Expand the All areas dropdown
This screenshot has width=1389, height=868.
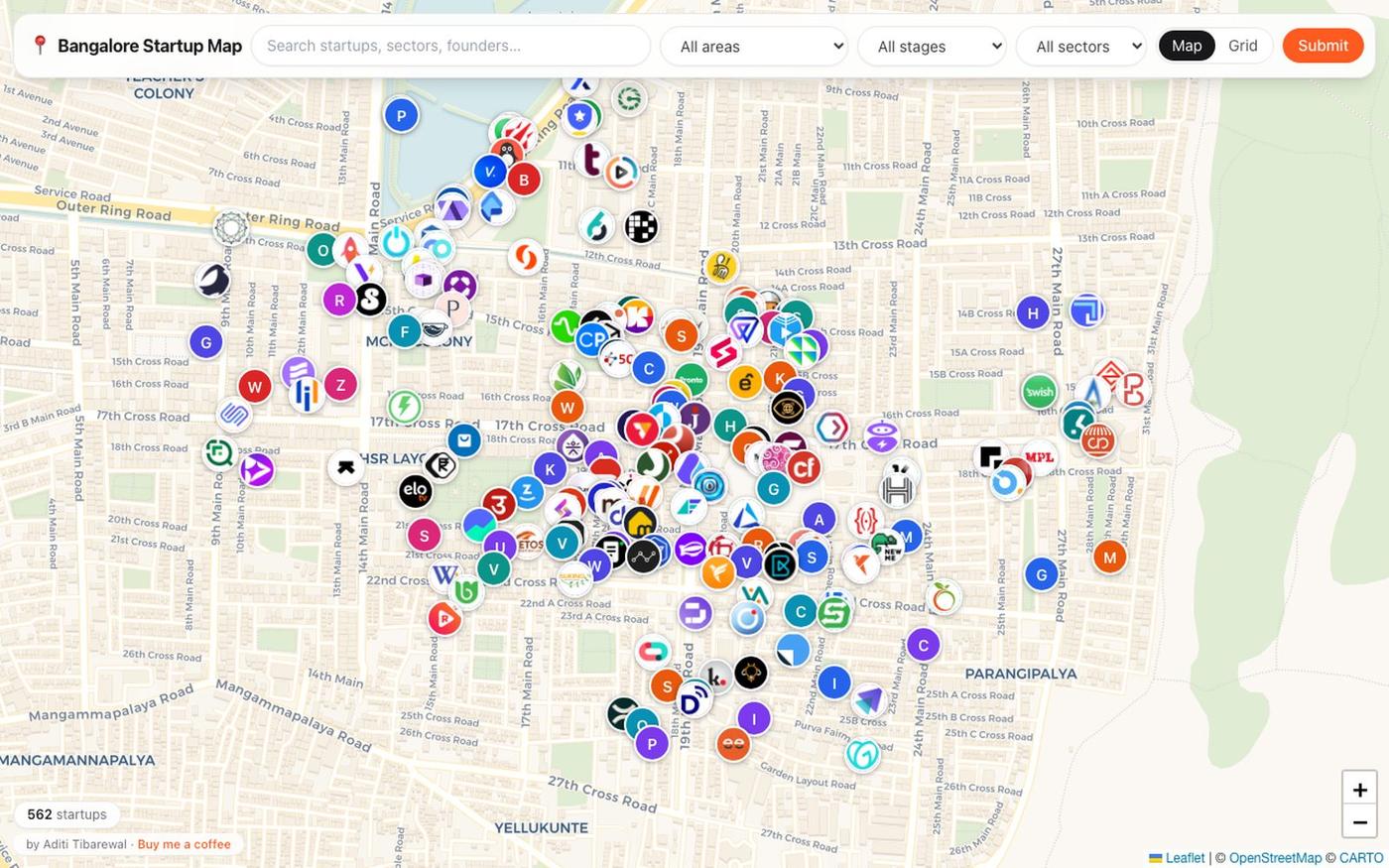click(x=754, y=46)
